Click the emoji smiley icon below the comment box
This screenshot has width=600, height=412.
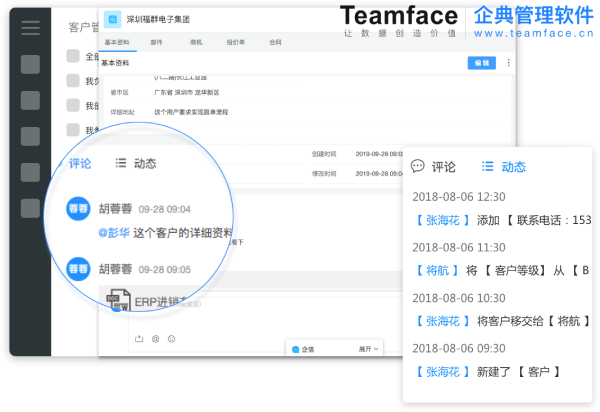(171, 339)
